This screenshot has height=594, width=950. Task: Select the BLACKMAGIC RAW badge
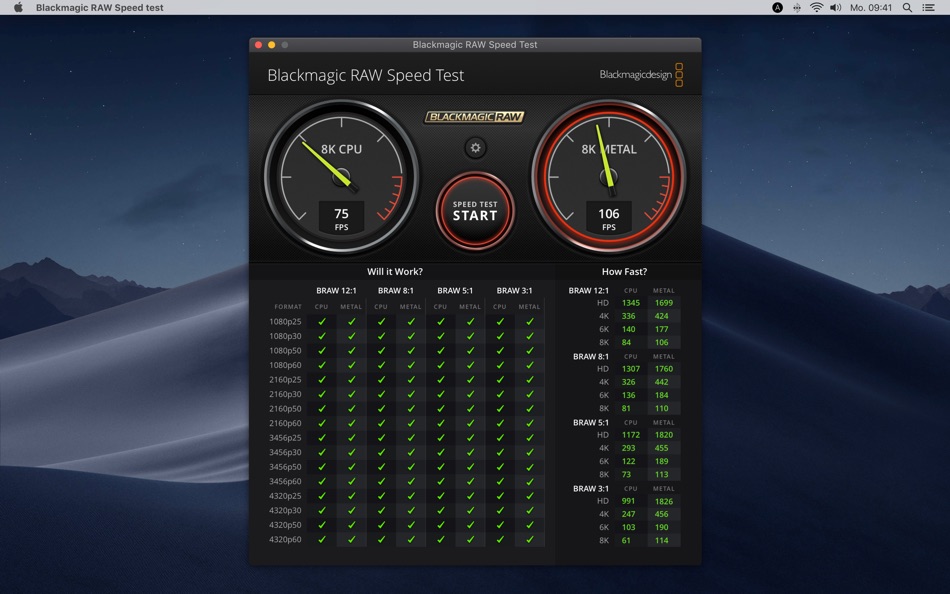click(x=474, y=116)
